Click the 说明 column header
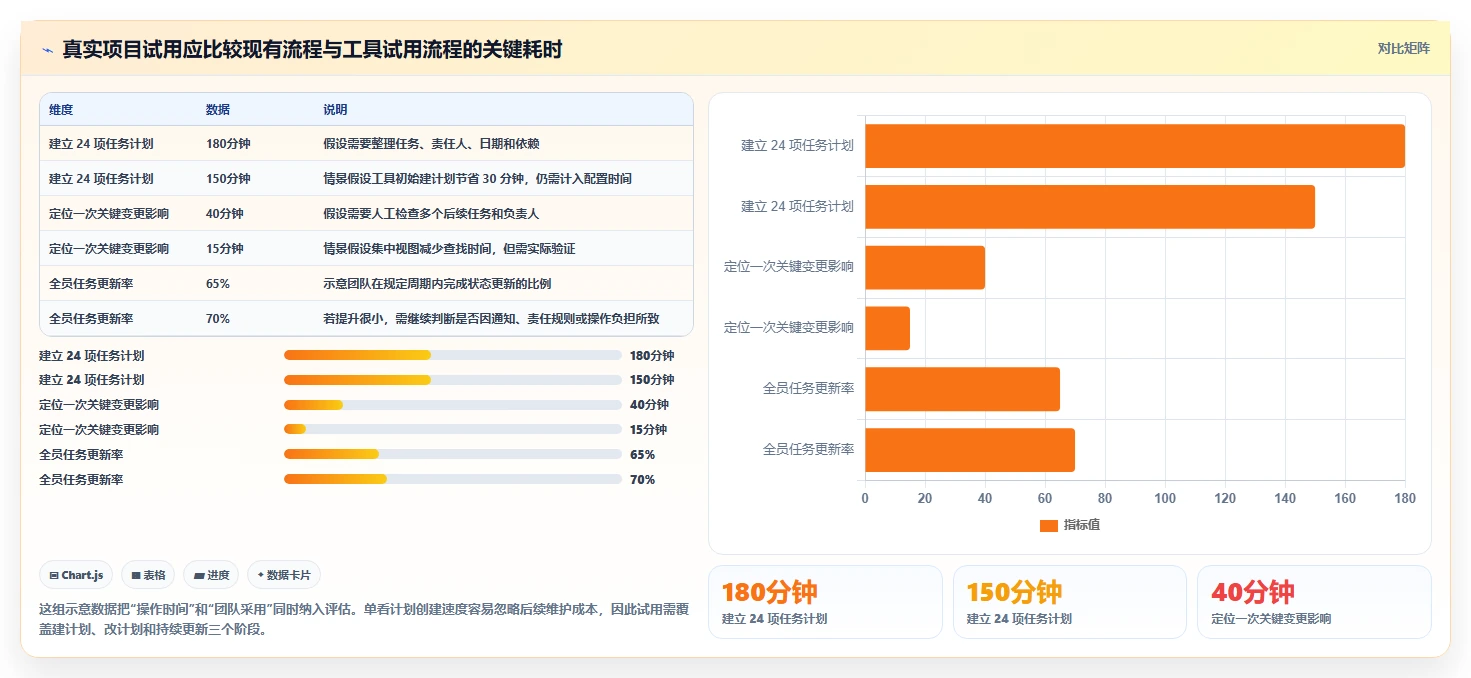The width and height of the screenshot is (1471, 678). coord(335,110)
